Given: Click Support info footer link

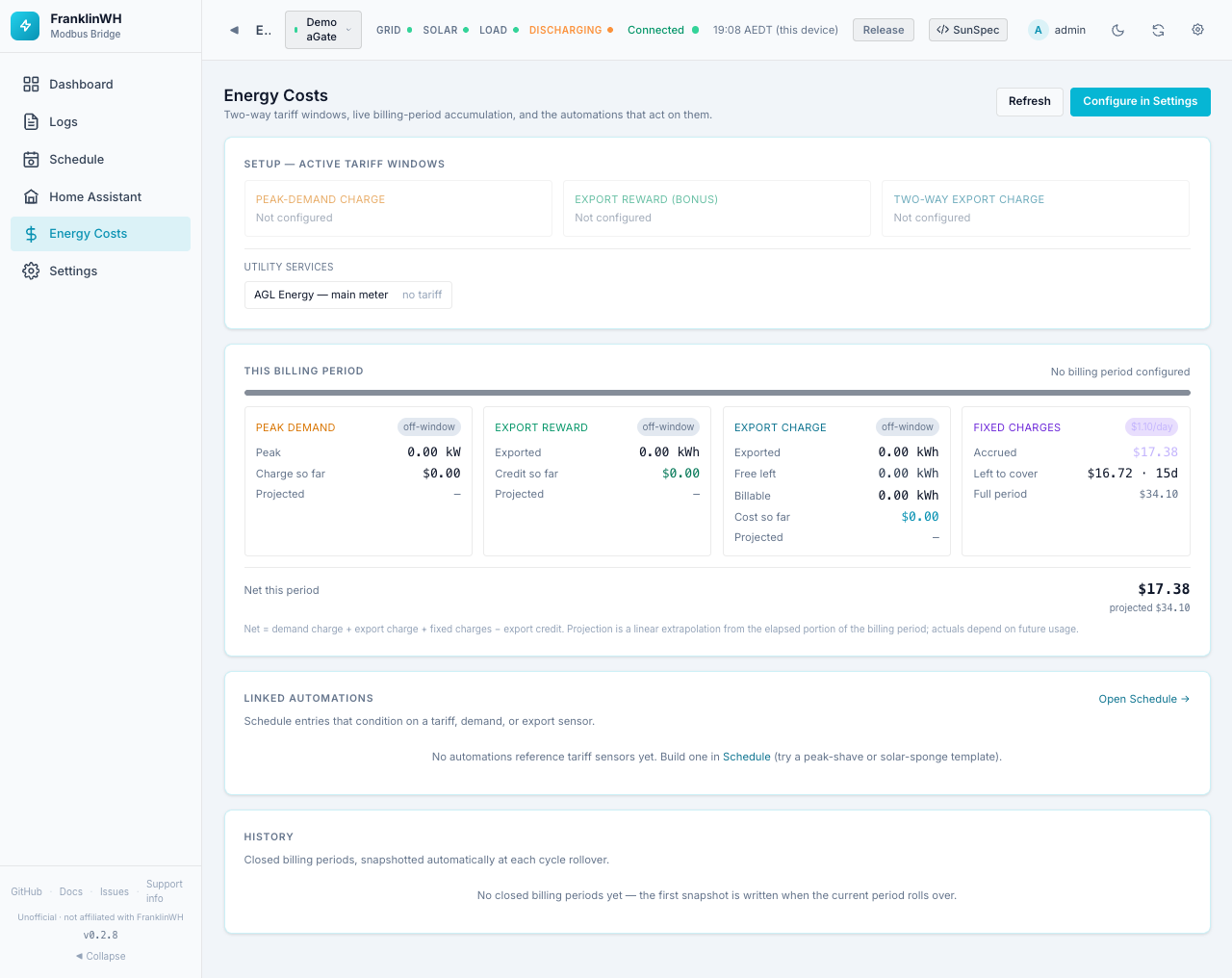Looking at the screenshot, I should [x=165, y=891].
